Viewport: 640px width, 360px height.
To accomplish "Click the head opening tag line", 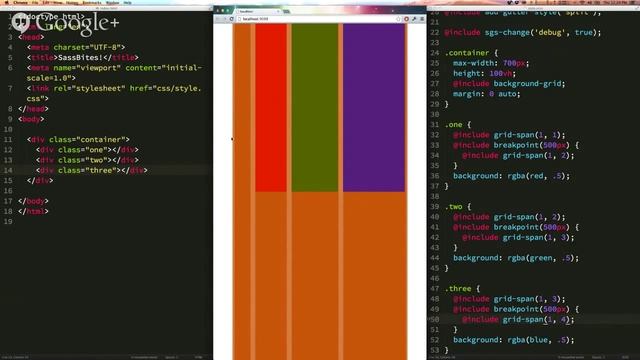I will pos(31,37).
